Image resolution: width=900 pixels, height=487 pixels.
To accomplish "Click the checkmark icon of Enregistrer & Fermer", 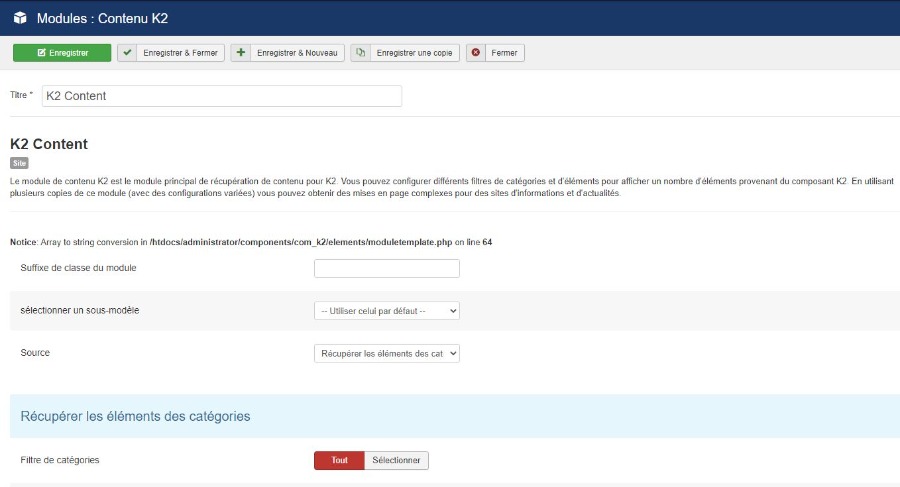I will [x=127, y=53].
